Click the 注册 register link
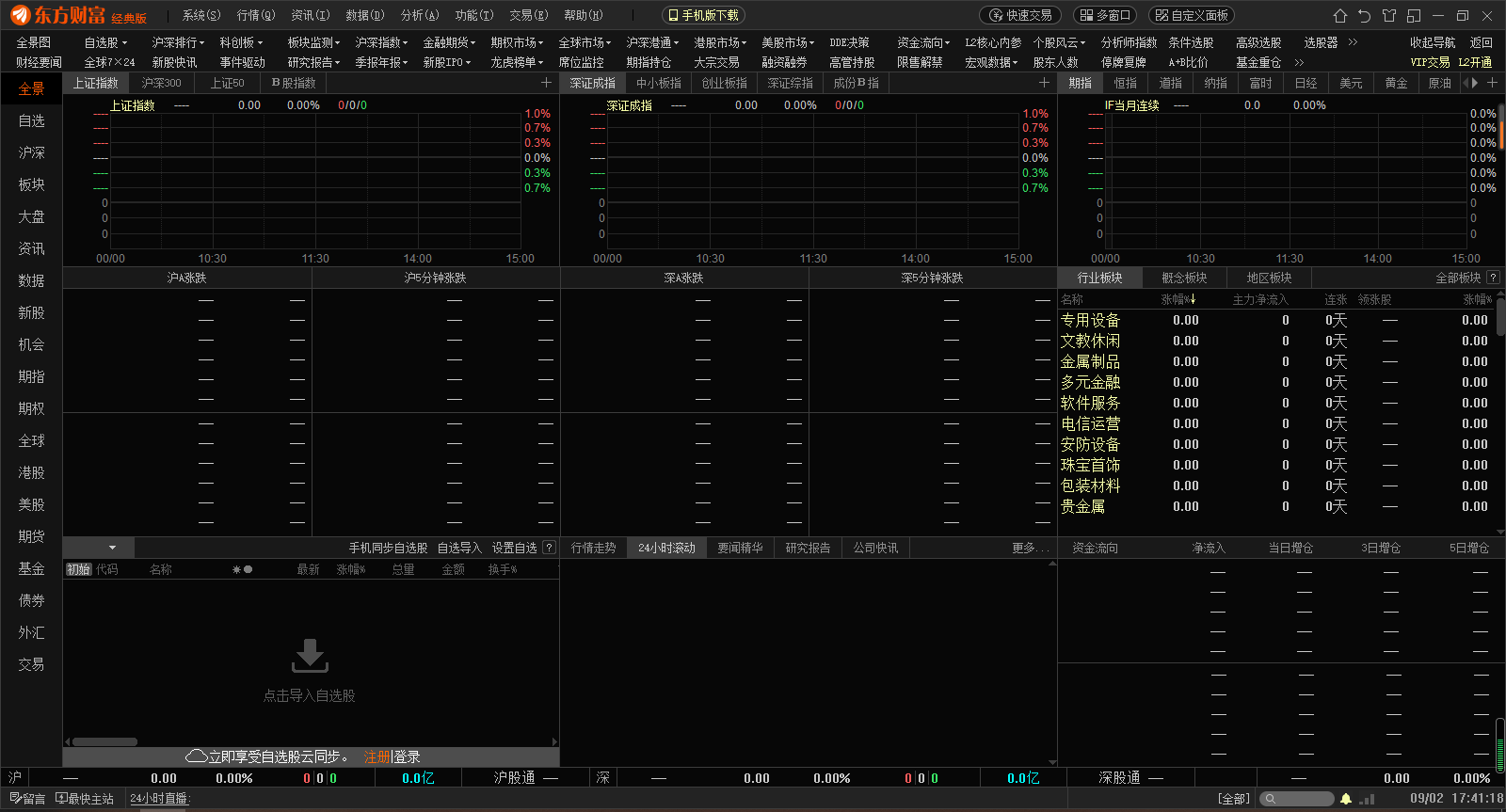The image size is (1506, 812). 376,756
